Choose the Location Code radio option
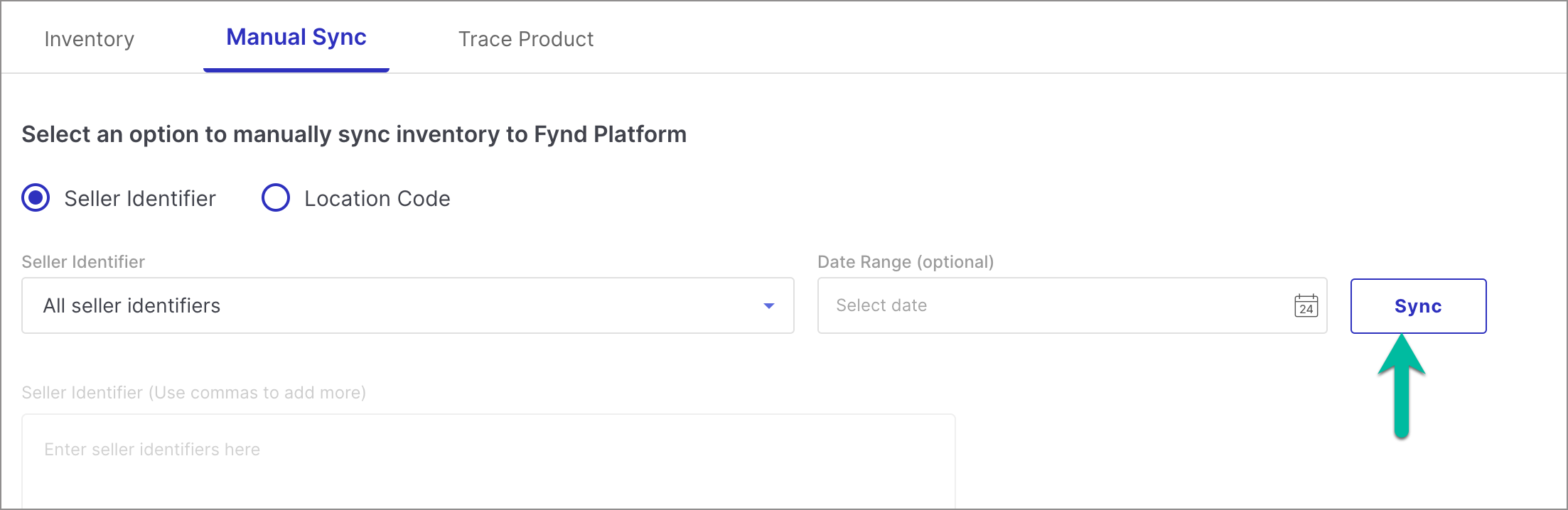 point(276,197)
